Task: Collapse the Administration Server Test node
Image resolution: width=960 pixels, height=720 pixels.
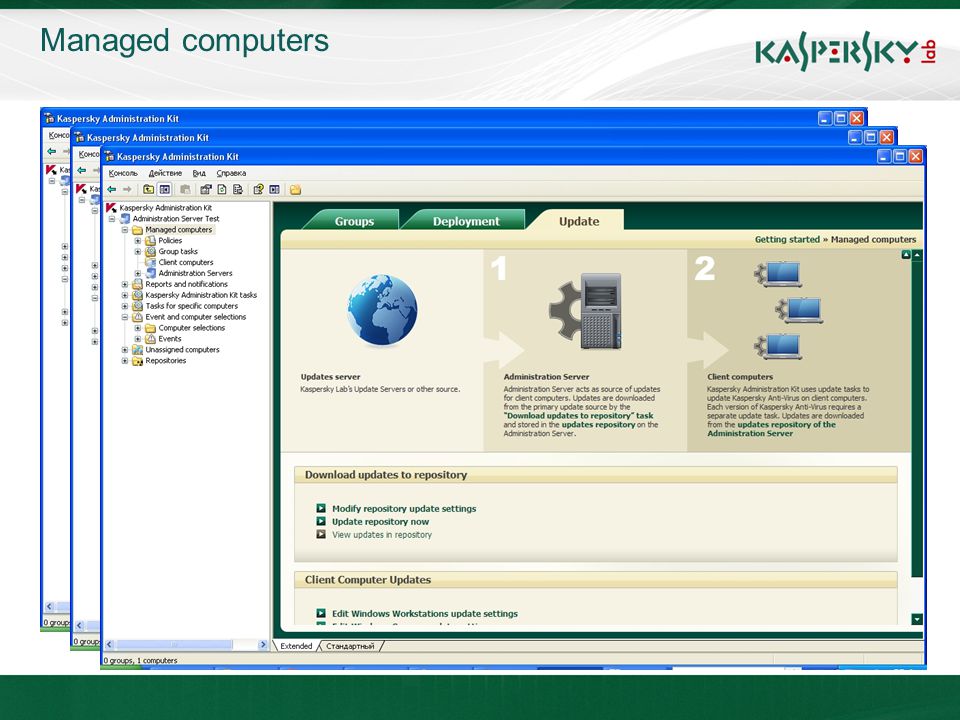Action: 112,219
